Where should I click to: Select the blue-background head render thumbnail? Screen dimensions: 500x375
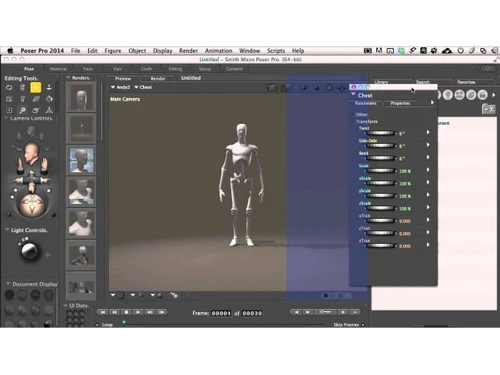click(x=81, y=160)
